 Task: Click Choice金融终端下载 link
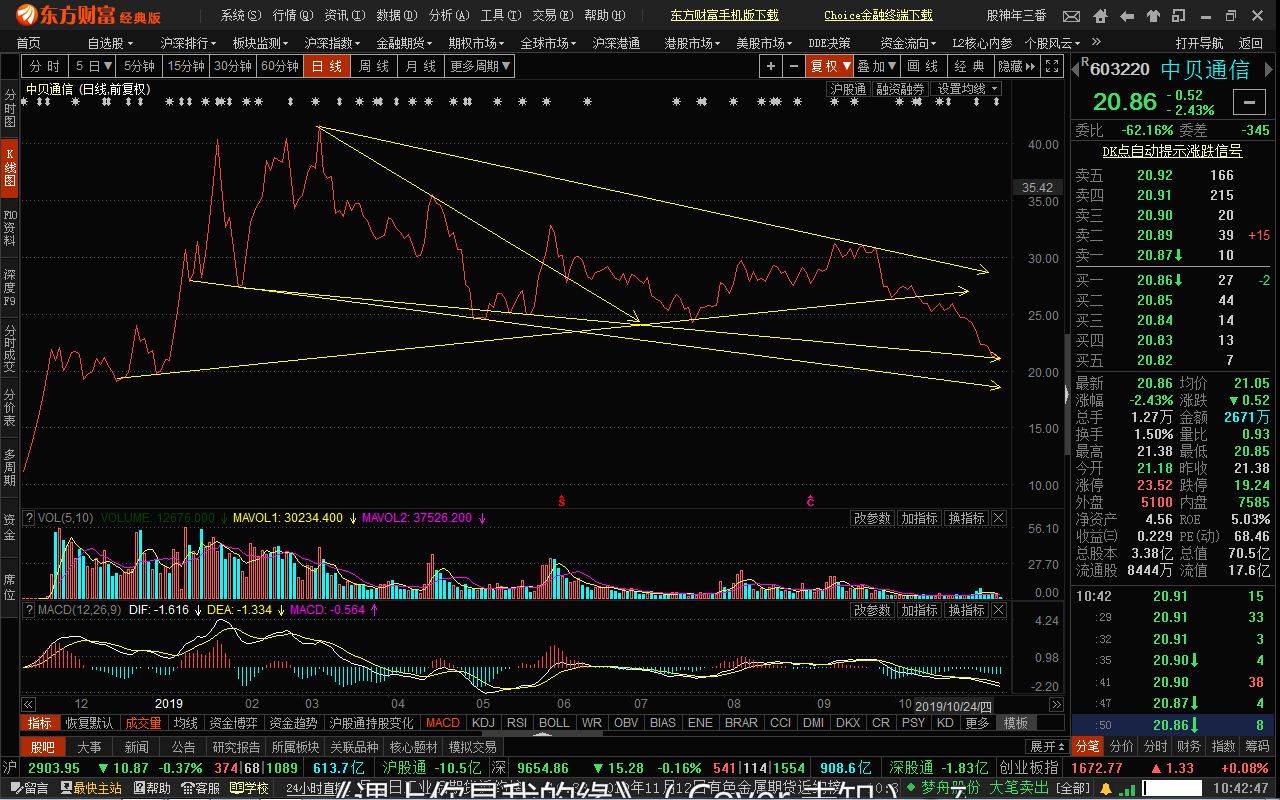tap(878, 16)
